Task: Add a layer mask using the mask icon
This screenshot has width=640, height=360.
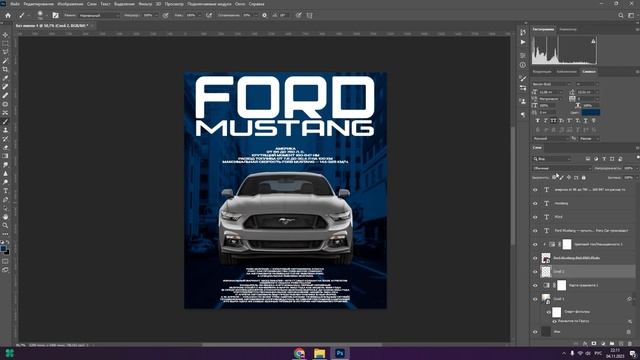Action: pyautogui.click(x=594, y=344)
